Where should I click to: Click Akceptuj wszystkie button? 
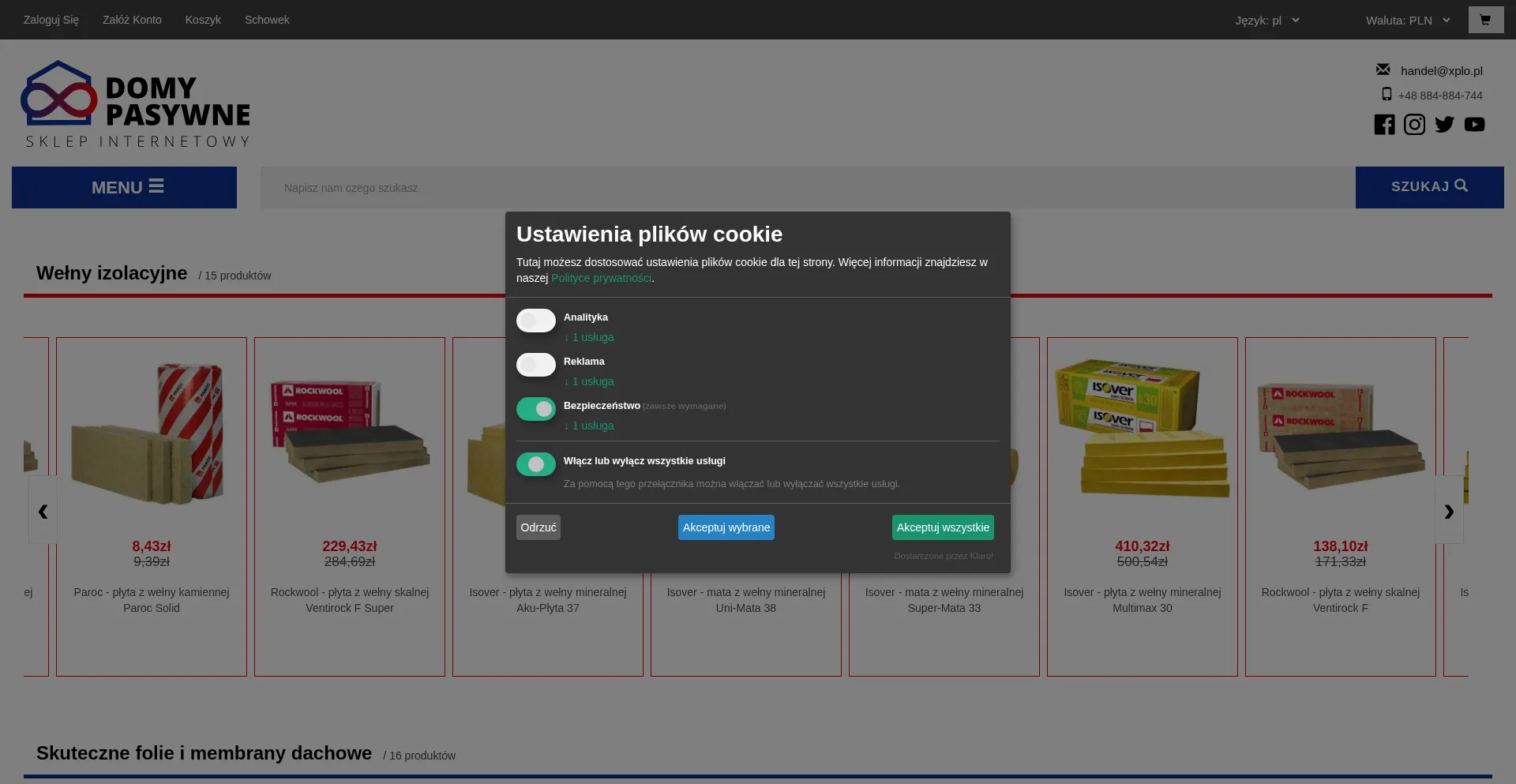pos(943,527)
